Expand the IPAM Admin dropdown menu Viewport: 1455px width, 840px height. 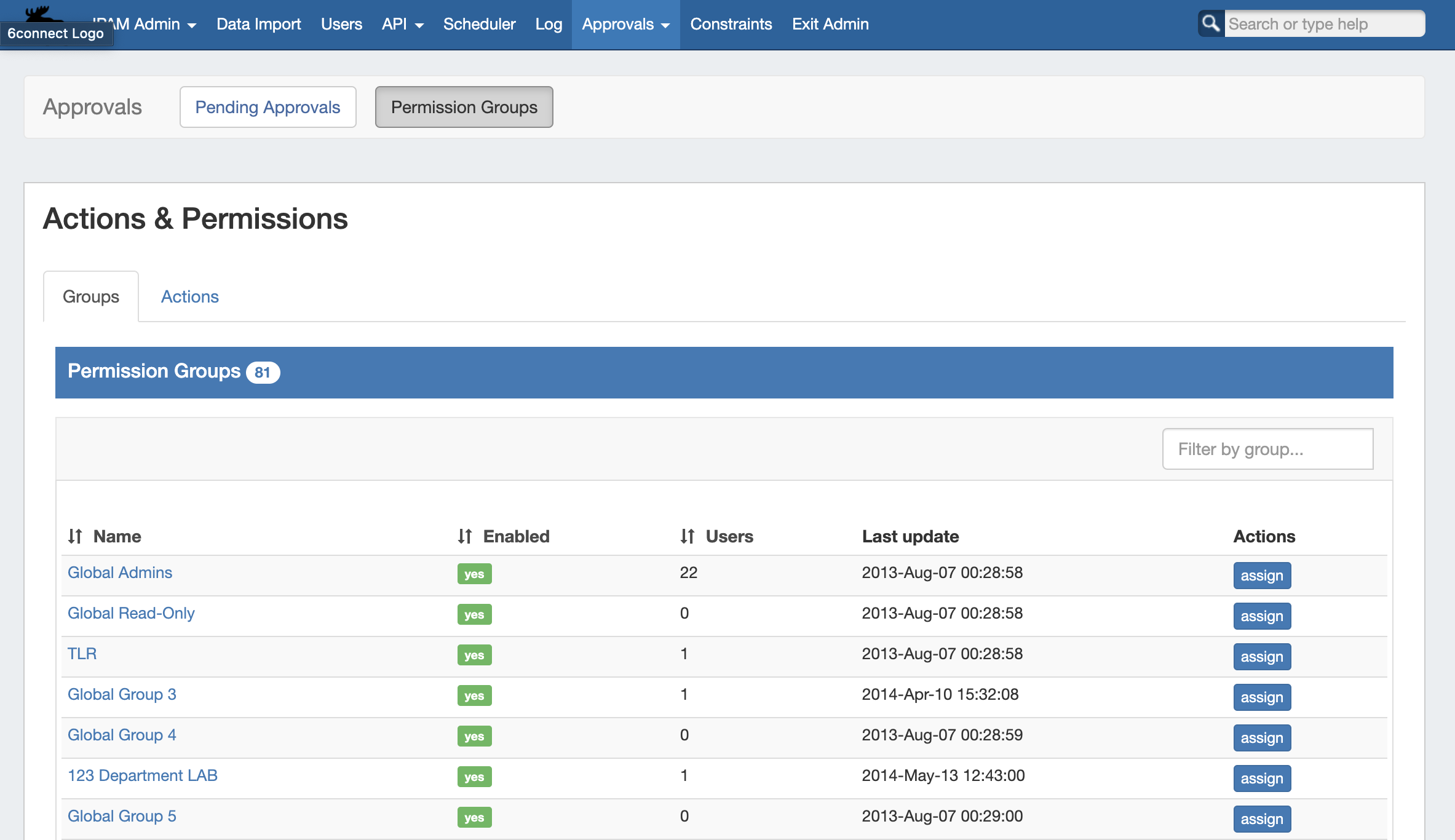click(x=157, y=25)
